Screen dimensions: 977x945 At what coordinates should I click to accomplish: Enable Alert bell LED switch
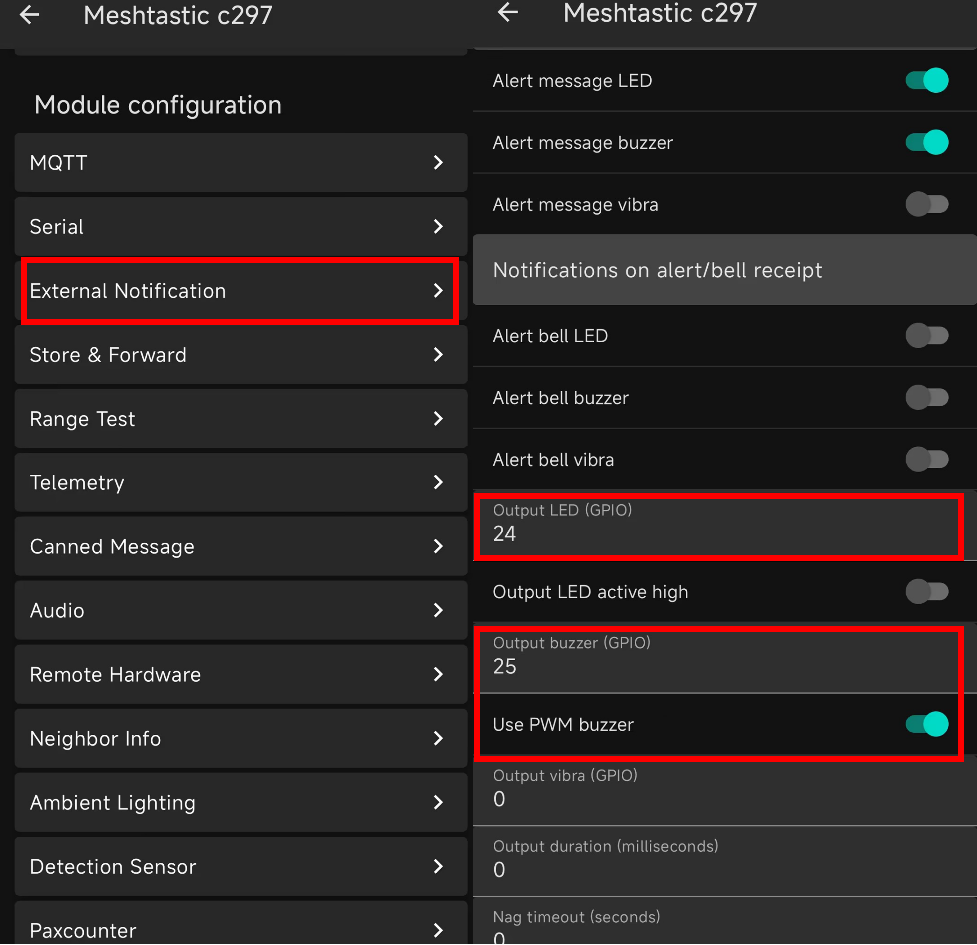click(x=927, y=336)
